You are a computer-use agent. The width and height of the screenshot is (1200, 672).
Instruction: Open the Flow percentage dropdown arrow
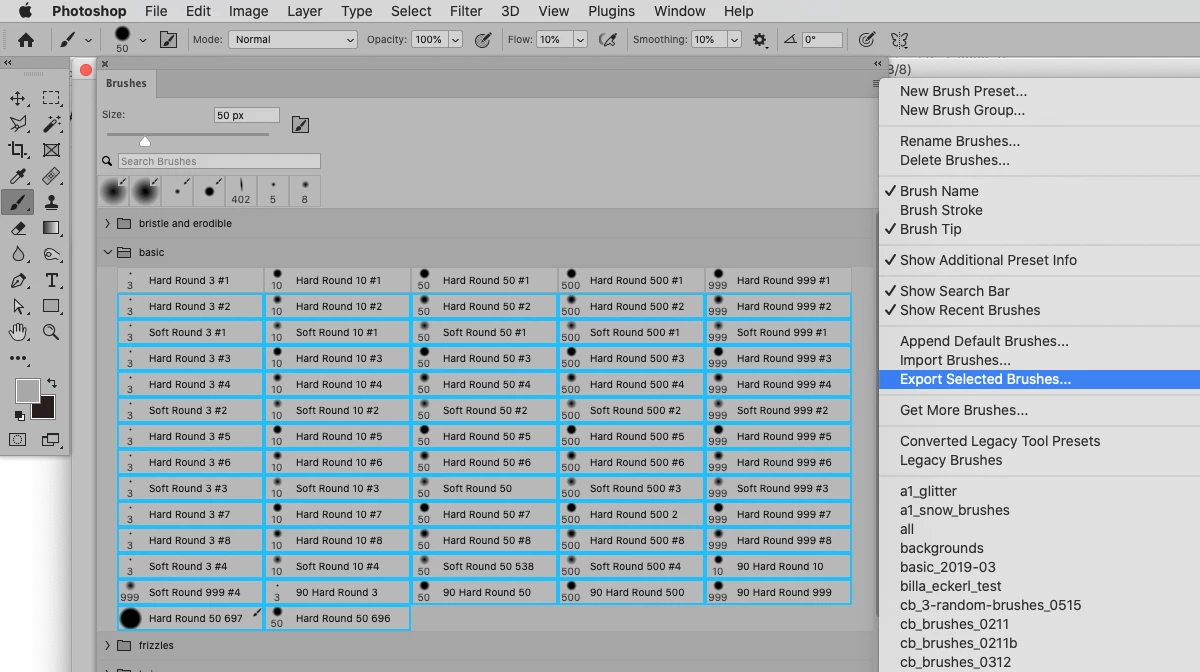coord(580,40)
